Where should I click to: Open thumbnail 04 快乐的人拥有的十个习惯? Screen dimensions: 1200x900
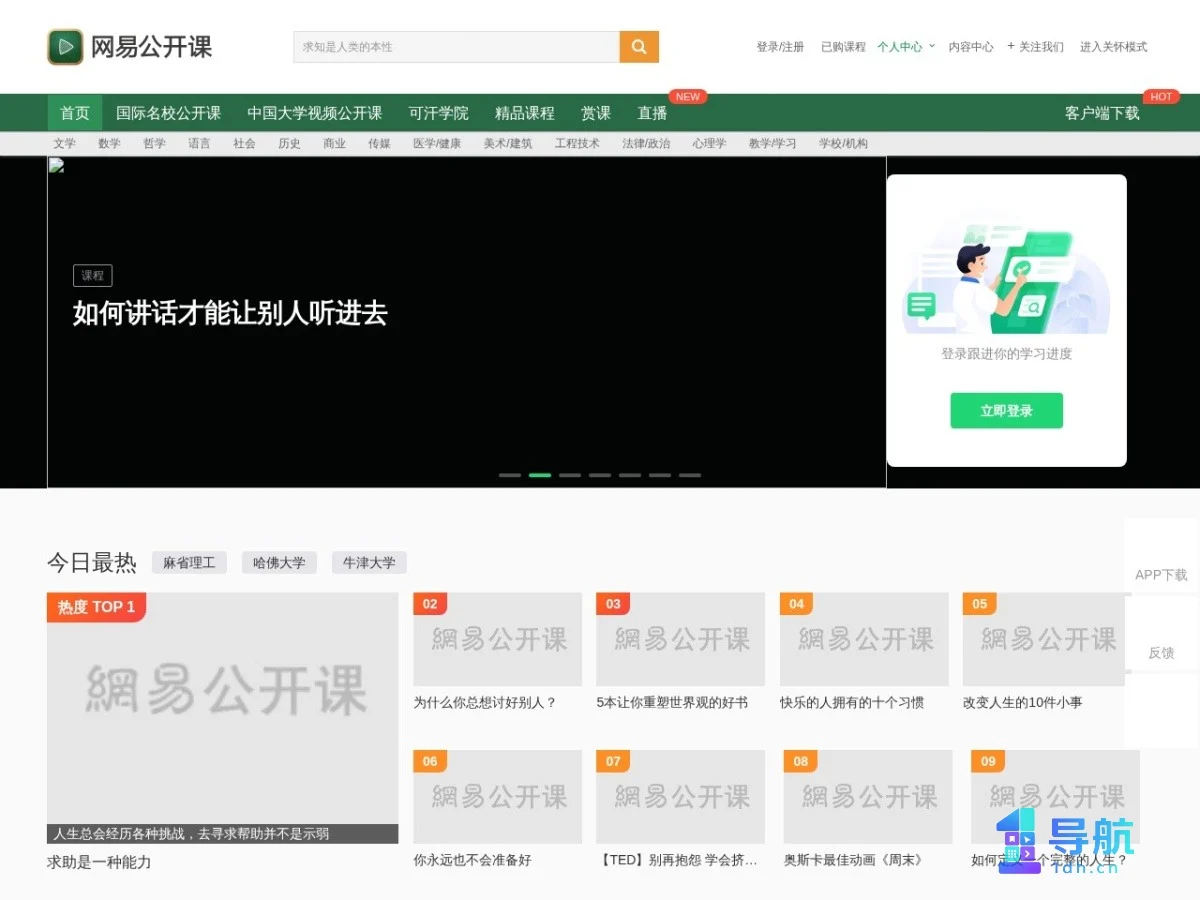coord(864,639)
